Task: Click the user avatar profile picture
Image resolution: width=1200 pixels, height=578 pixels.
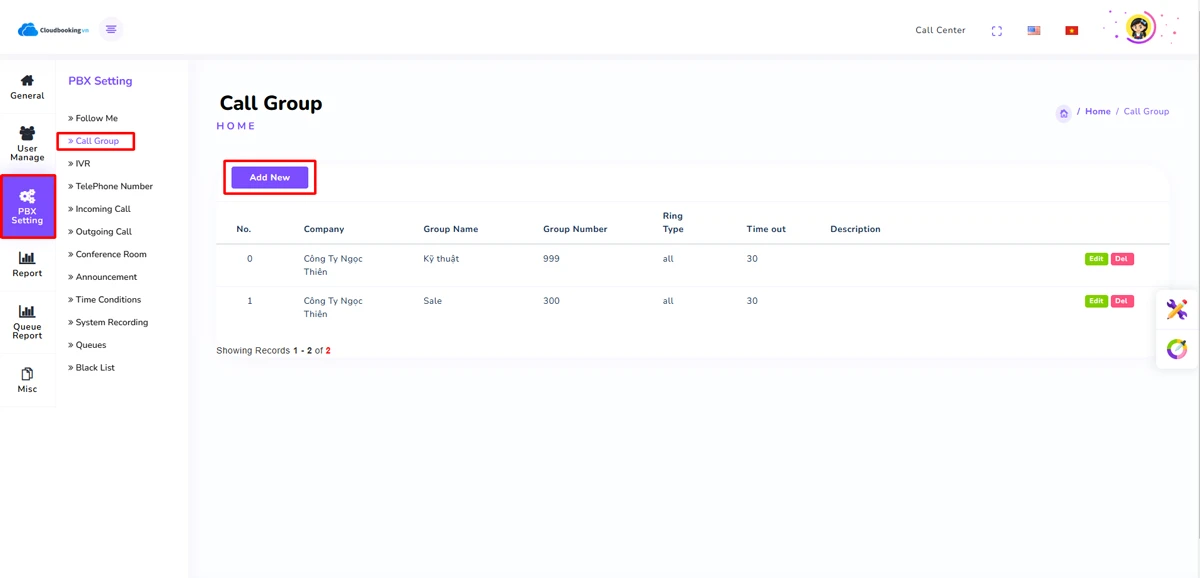Action: (x=1139, y=28)
